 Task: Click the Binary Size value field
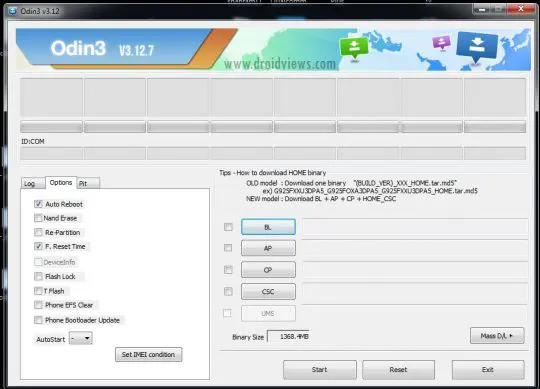point(288,336)
